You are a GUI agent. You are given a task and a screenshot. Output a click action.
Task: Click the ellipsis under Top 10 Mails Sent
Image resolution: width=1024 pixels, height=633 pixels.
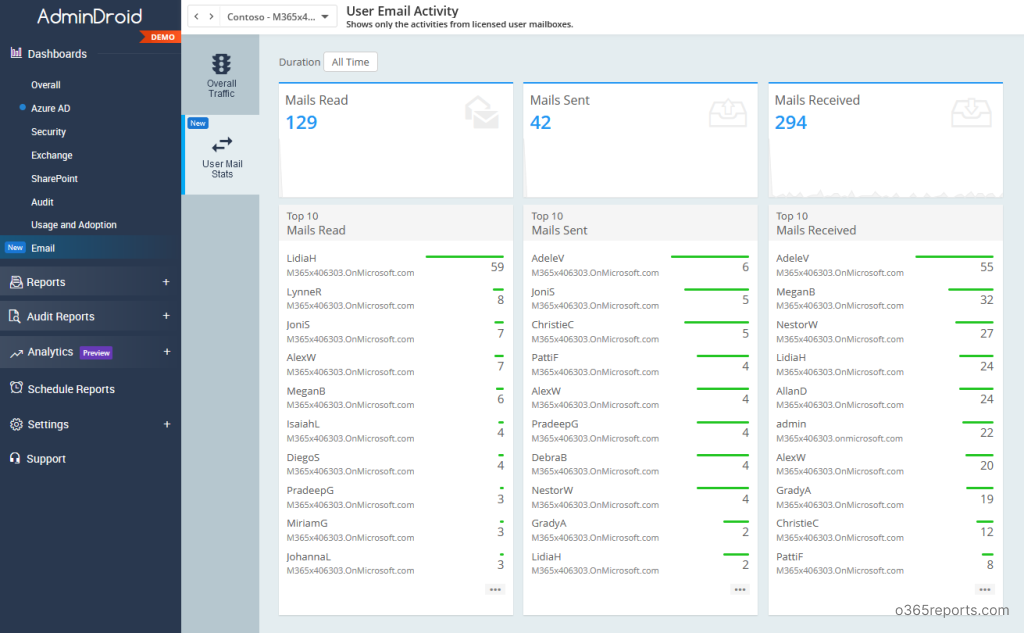click(739, 590)
